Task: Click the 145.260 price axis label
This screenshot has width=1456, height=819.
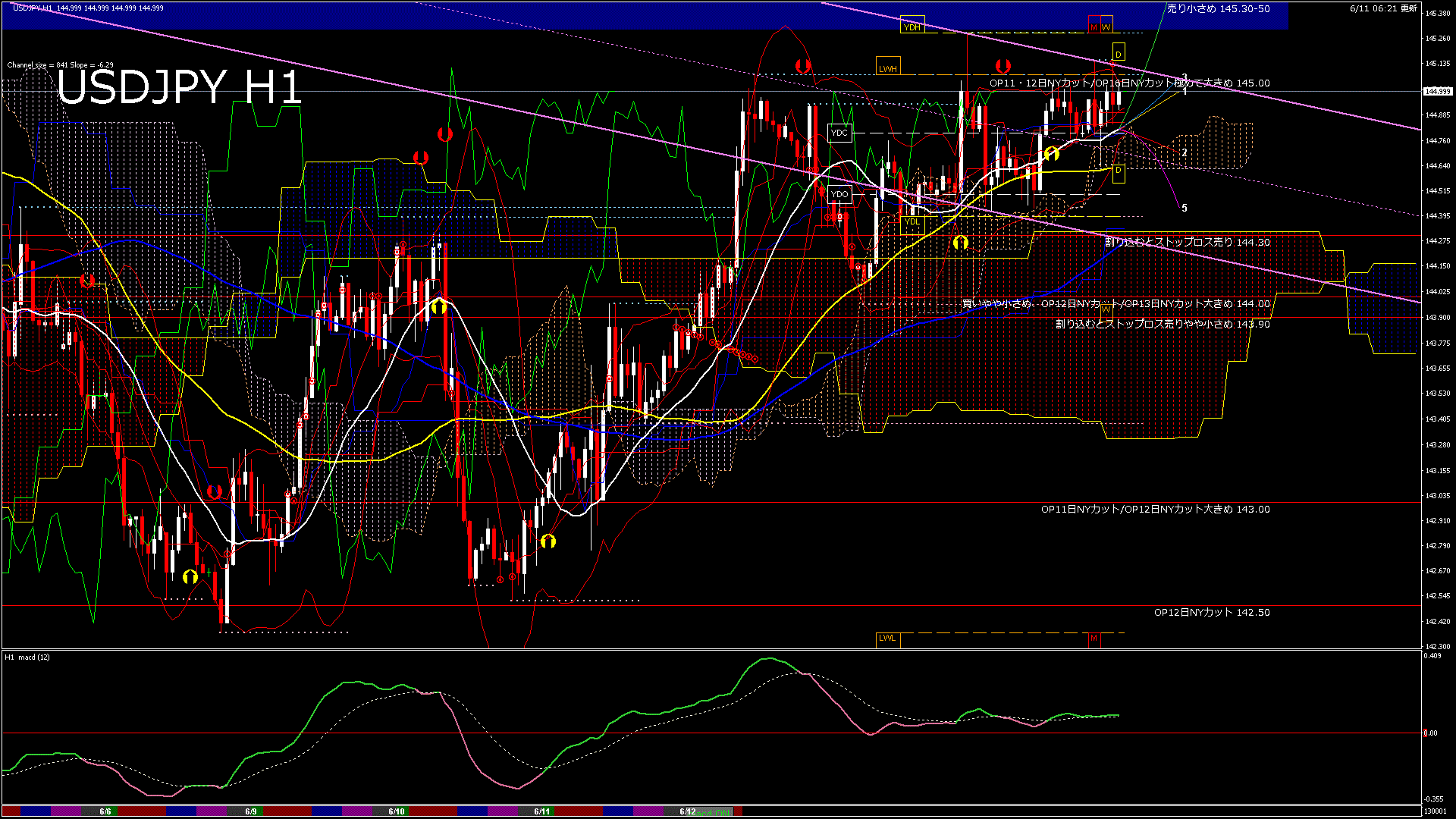Action: point(1438,39)
